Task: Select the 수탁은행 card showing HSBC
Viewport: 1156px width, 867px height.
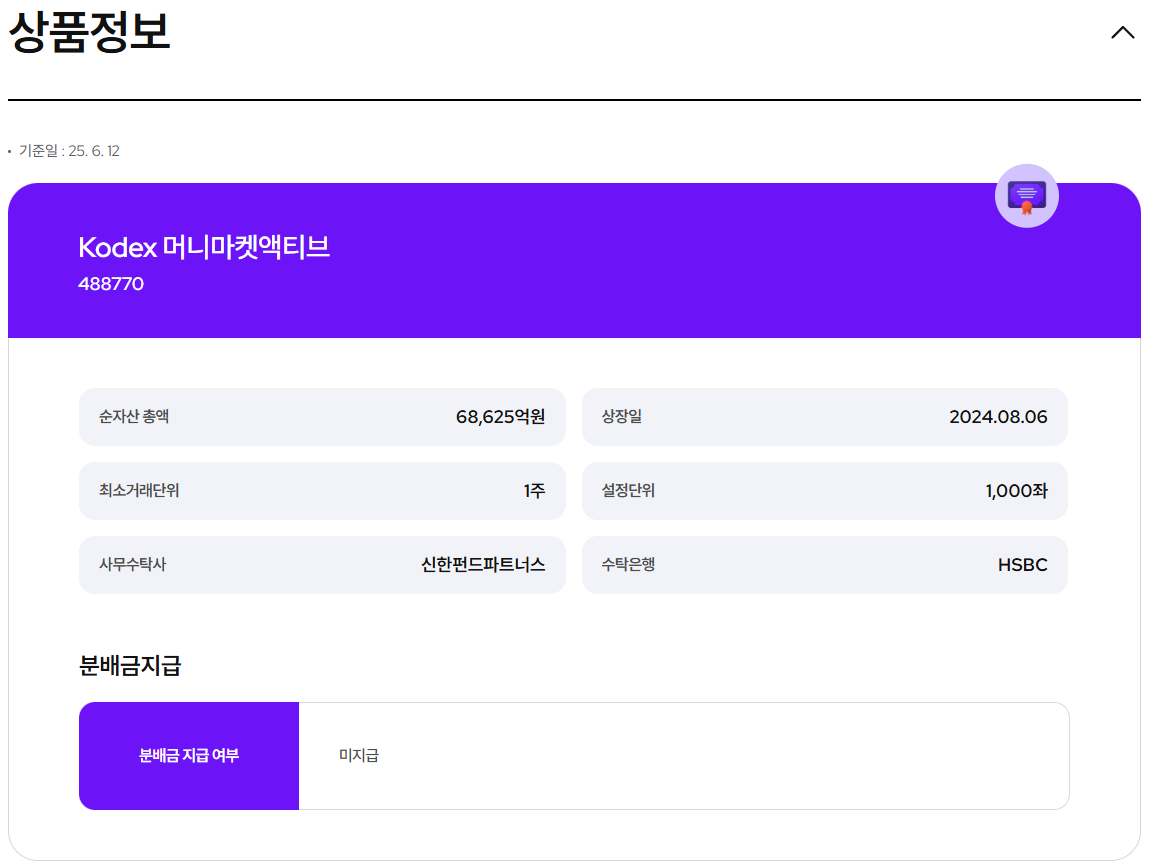Action: click(x=824, y=564)
